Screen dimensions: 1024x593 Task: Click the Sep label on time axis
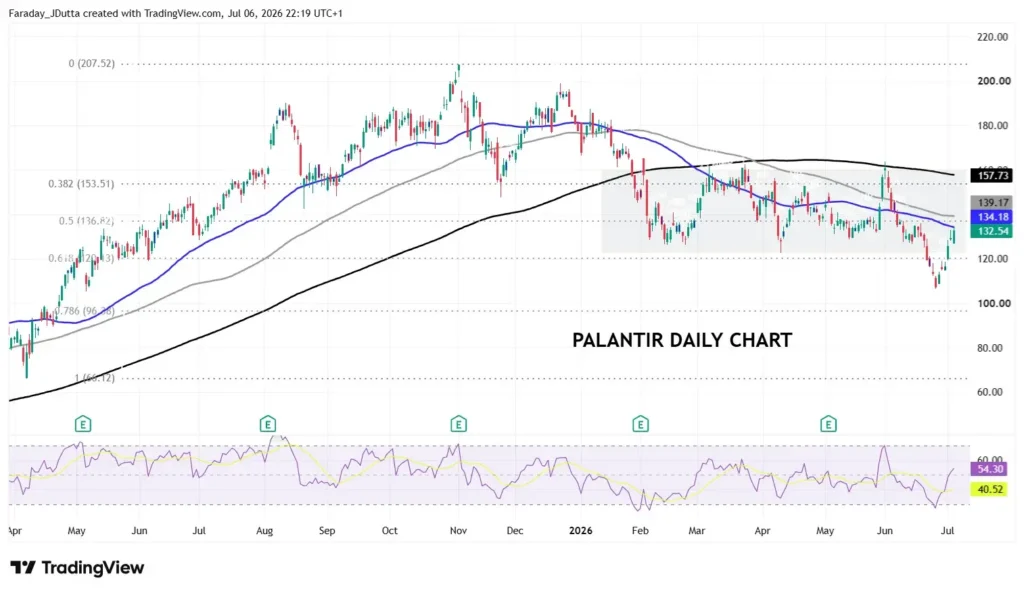(x=327, y=531)
